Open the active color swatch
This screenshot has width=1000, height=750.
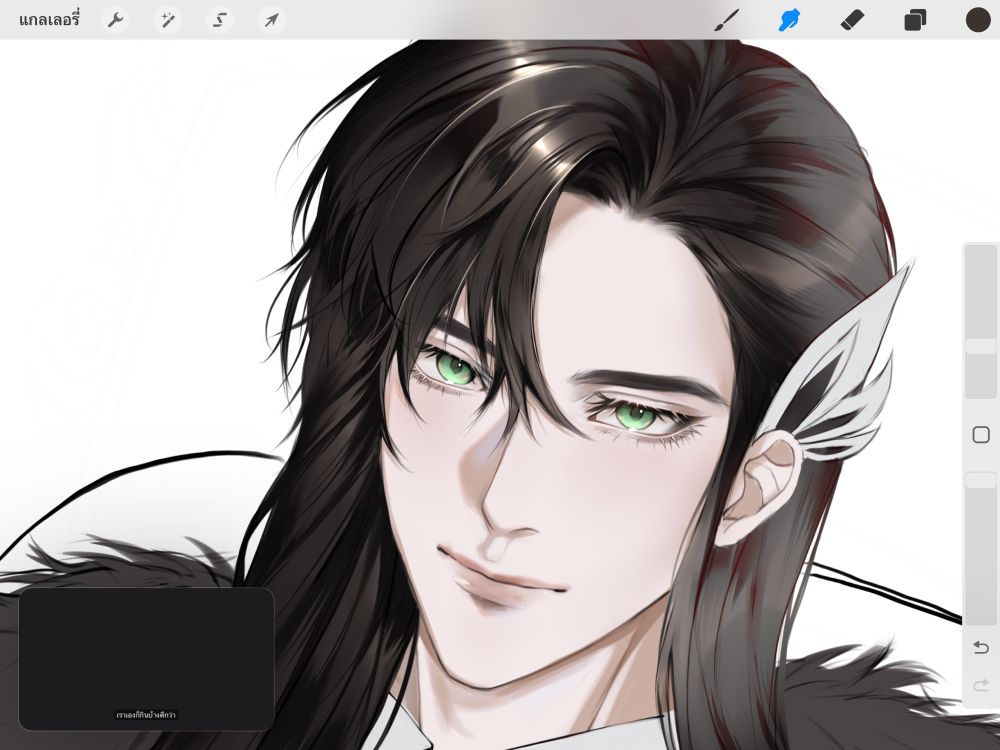click(978, 20)
